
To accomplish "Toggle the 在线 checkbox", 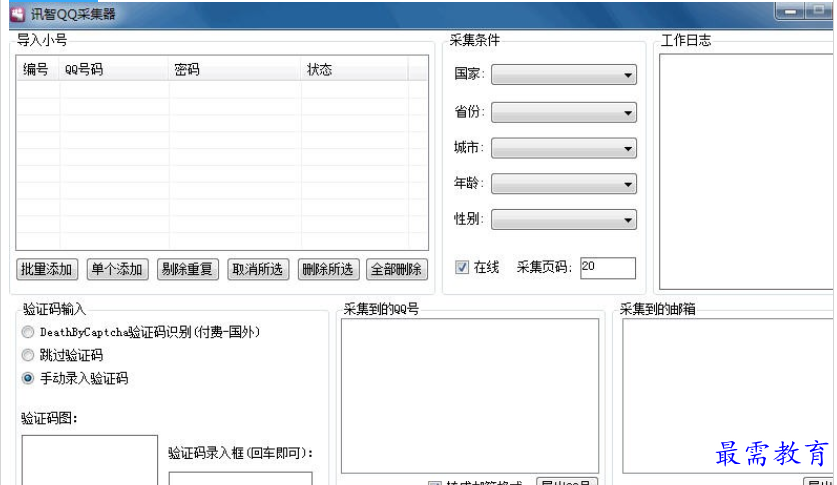I will (462, 267).
